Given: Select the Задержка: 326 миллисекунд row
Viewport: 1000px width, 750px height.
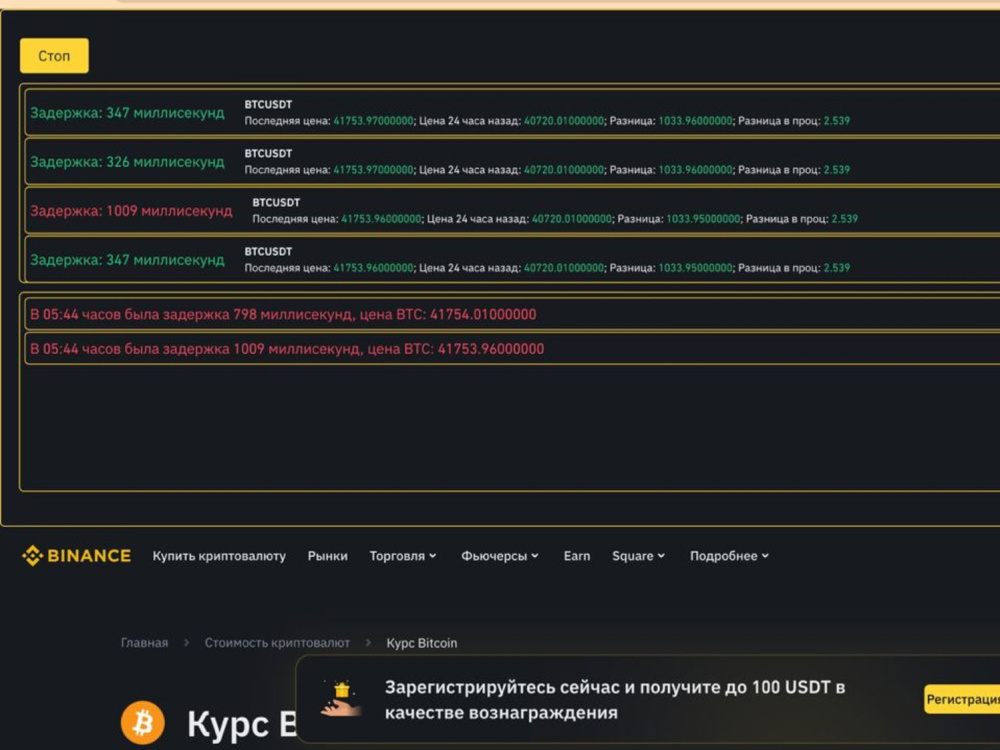Looking at the screenshot, I should point(512,161).
